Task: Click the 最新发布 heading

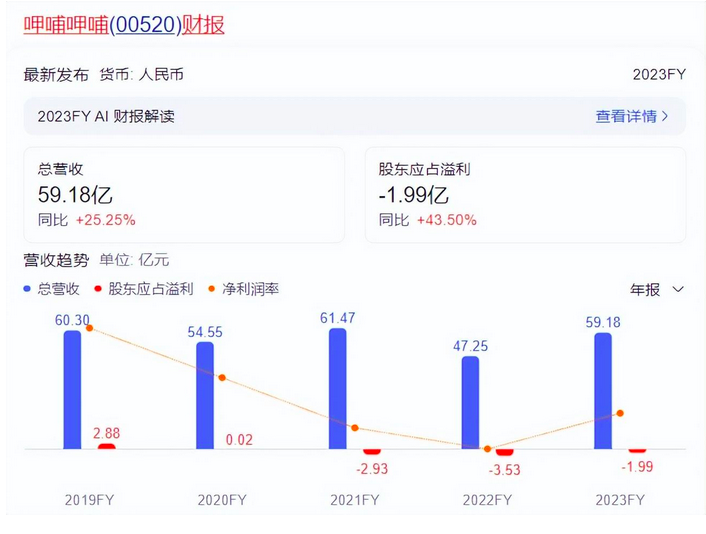Action: tap(56, 74)
